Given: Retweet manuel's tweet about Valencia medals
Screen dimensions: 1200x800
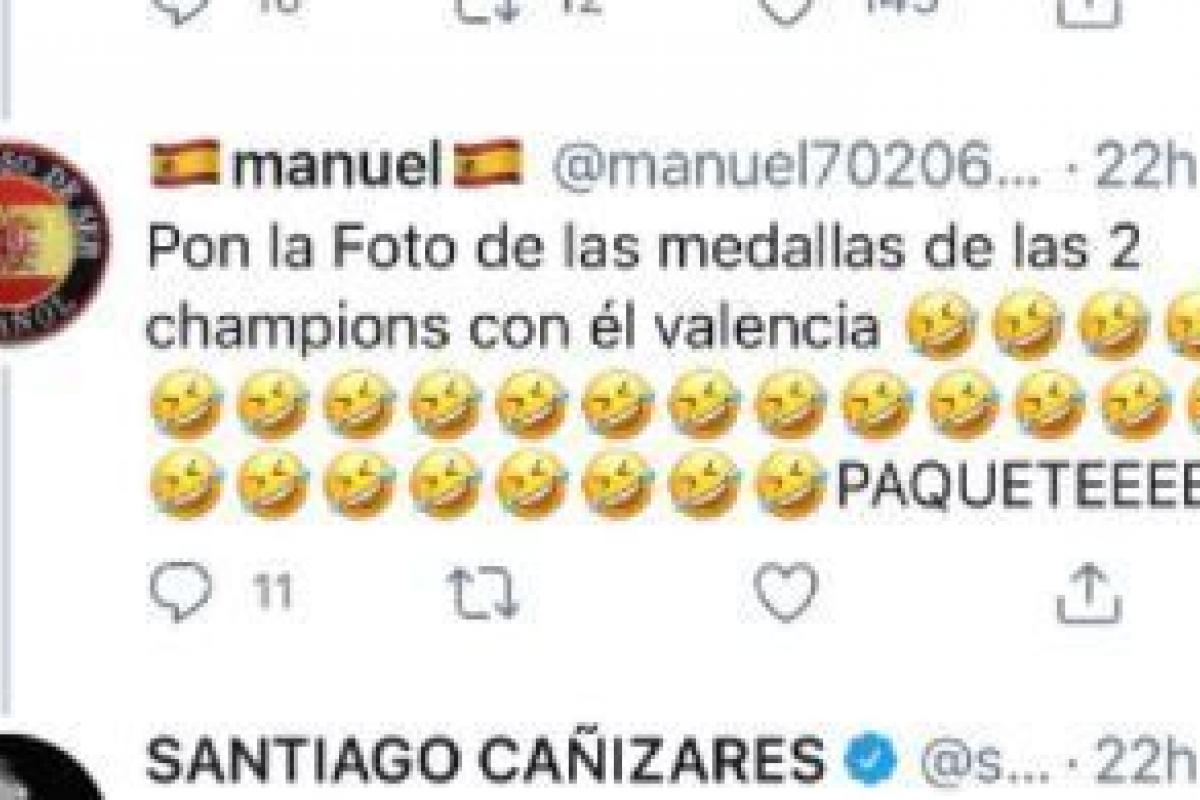Looking at the screenshot, I should 485,593.
